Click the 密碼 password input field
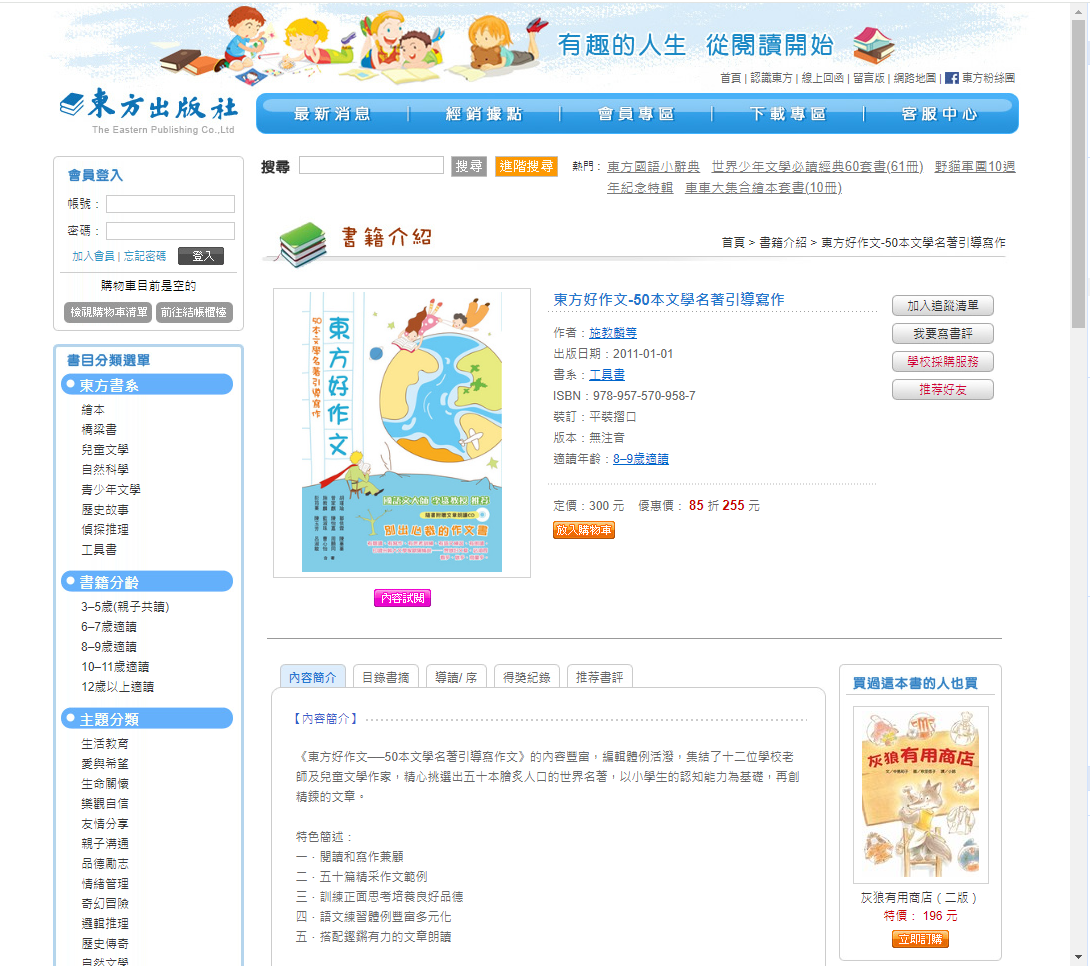 tap(170, 231)
